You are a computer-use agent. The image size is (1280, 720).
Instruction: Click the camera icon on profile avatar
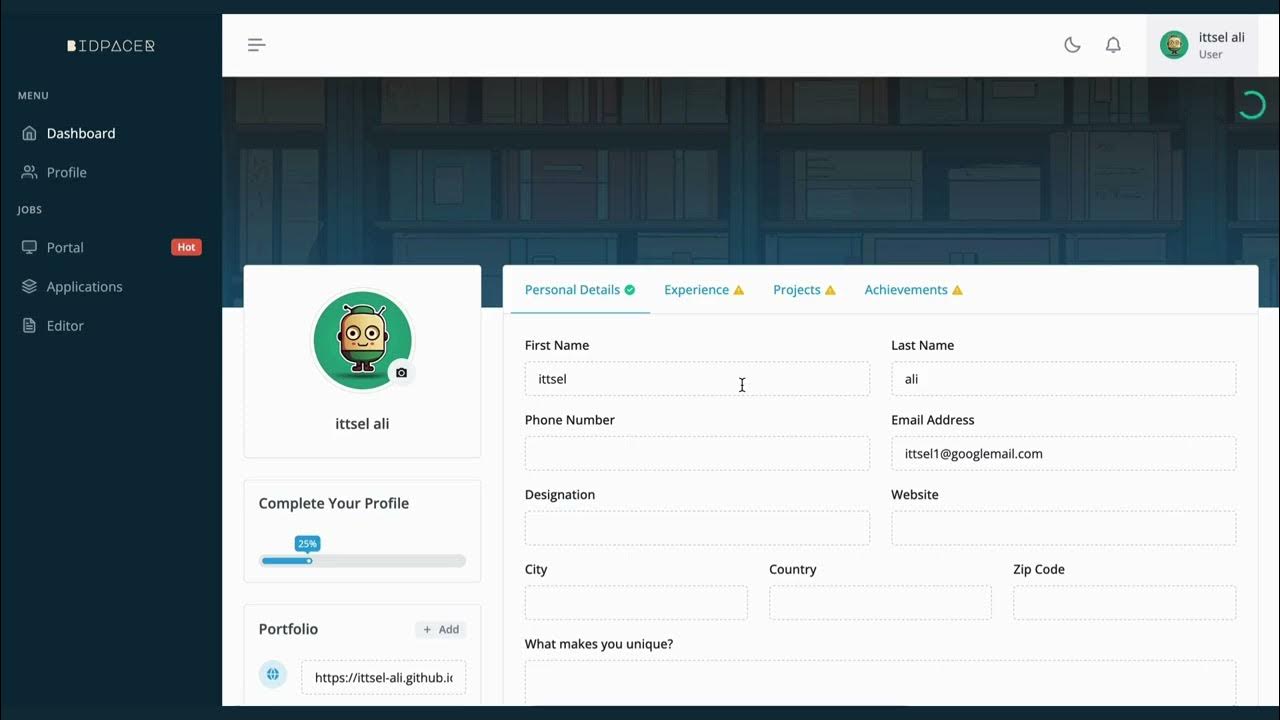tap(401, 373)
